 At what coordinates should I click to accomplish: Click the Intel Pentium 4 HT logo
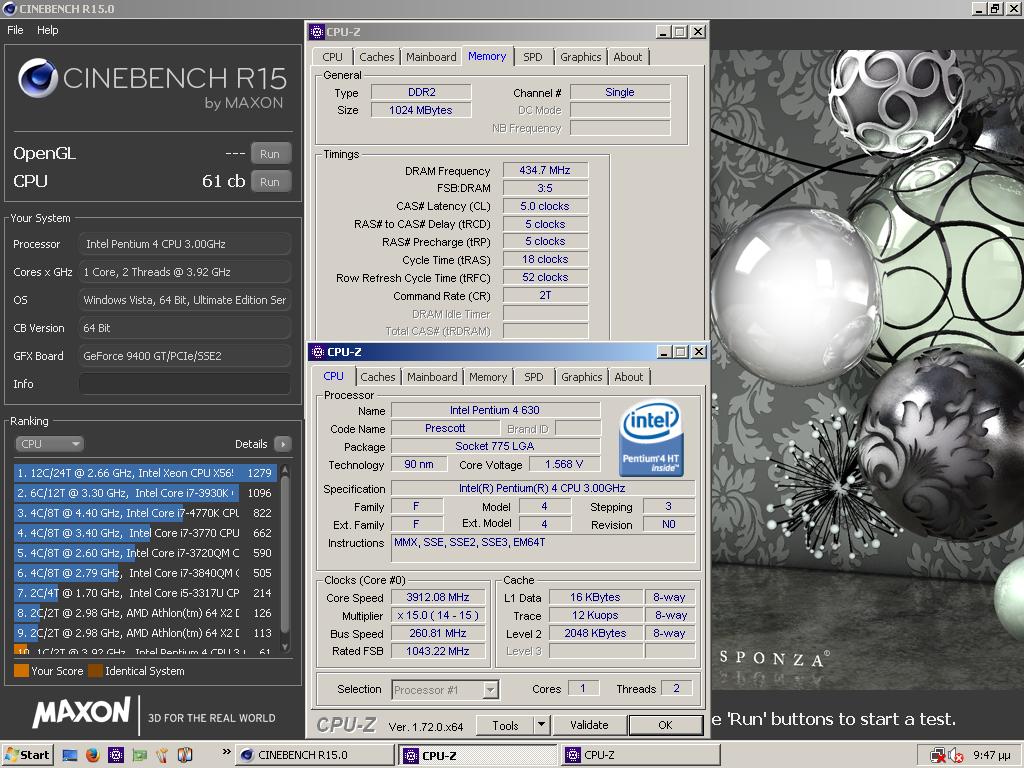pyautogui.click(x=650, y=438)
